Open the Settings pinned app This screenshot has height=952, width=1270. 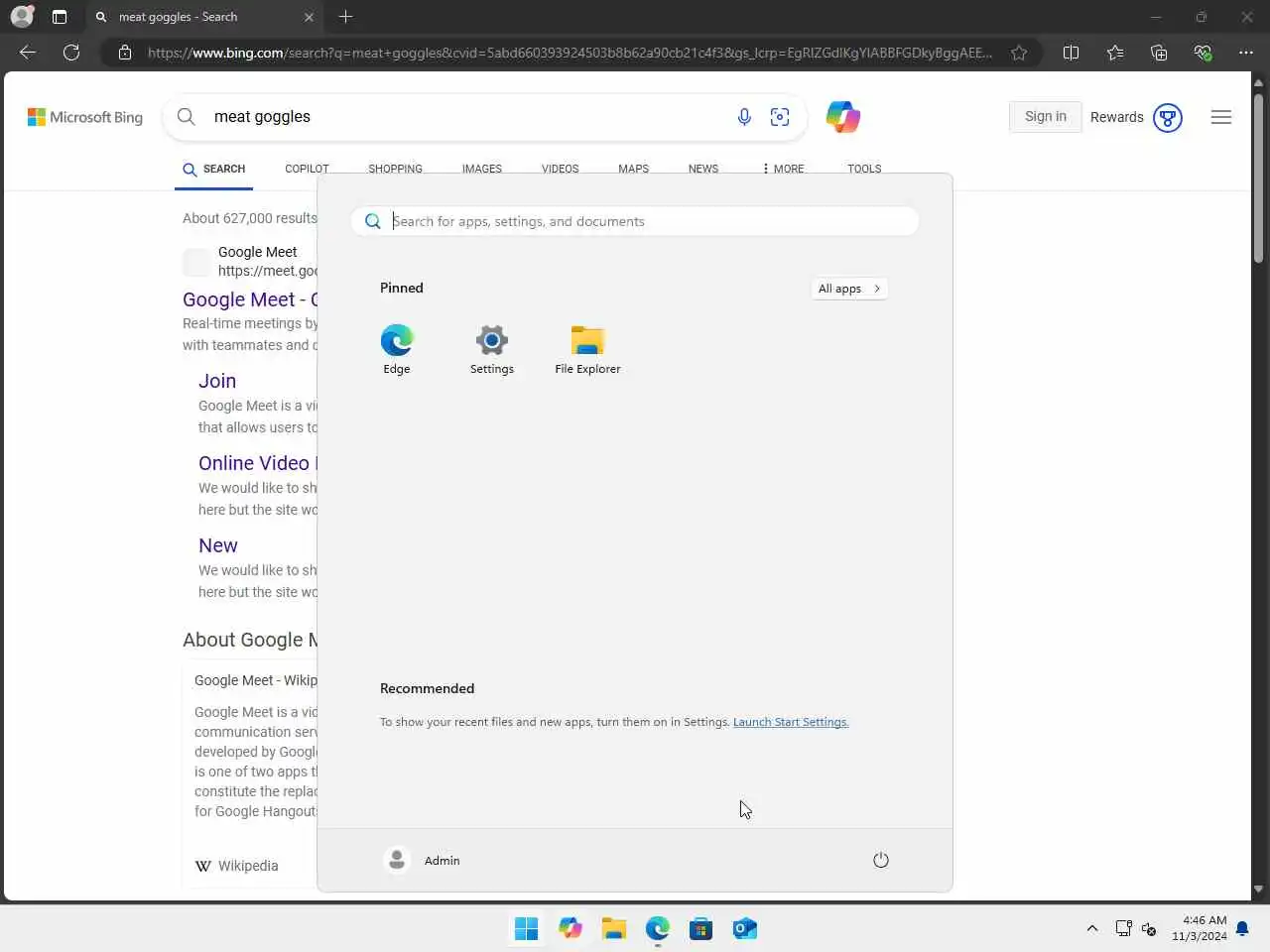(492, 349)
